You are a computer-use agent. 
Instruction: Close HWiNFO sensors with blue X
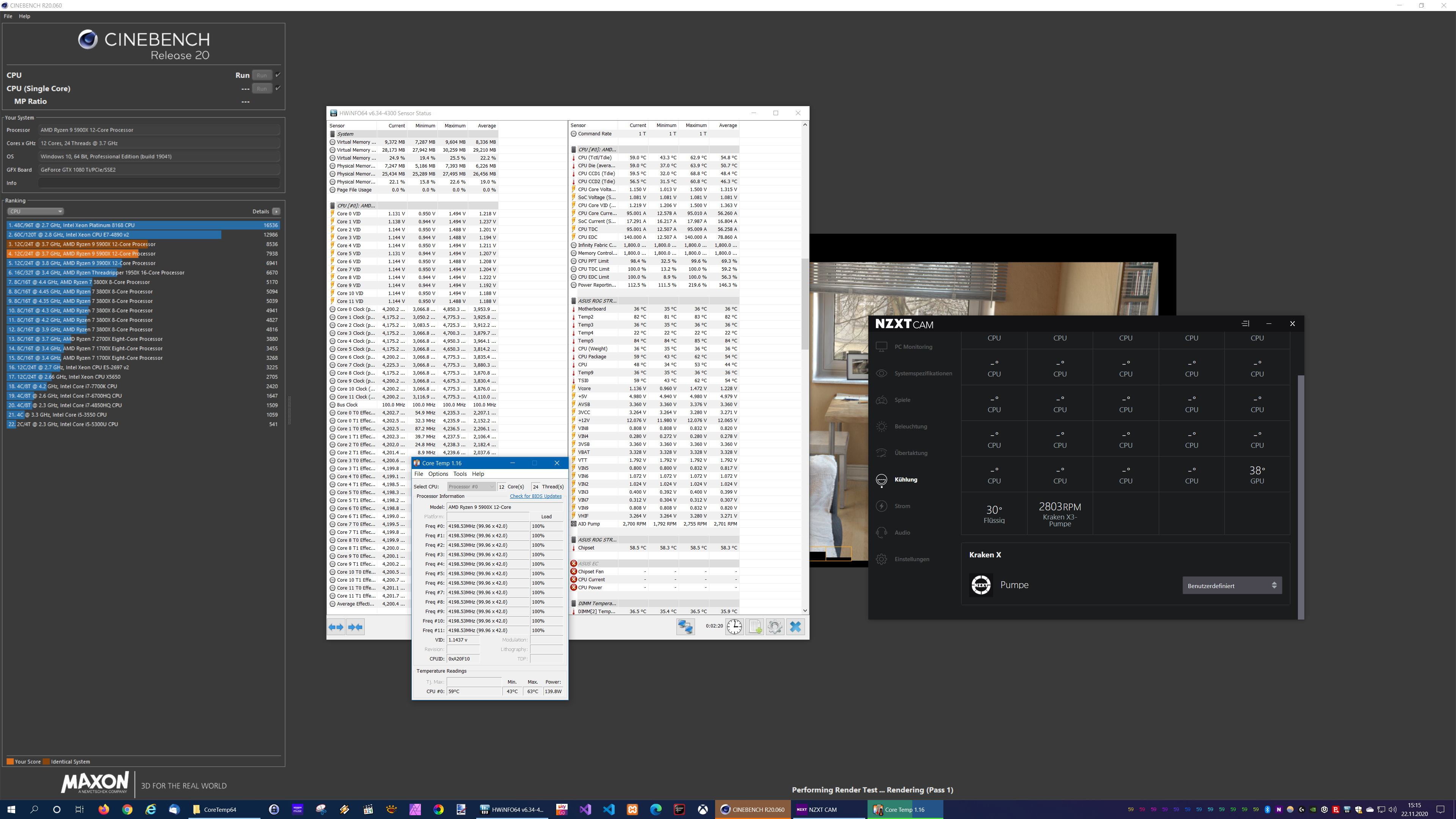point(795,627)
